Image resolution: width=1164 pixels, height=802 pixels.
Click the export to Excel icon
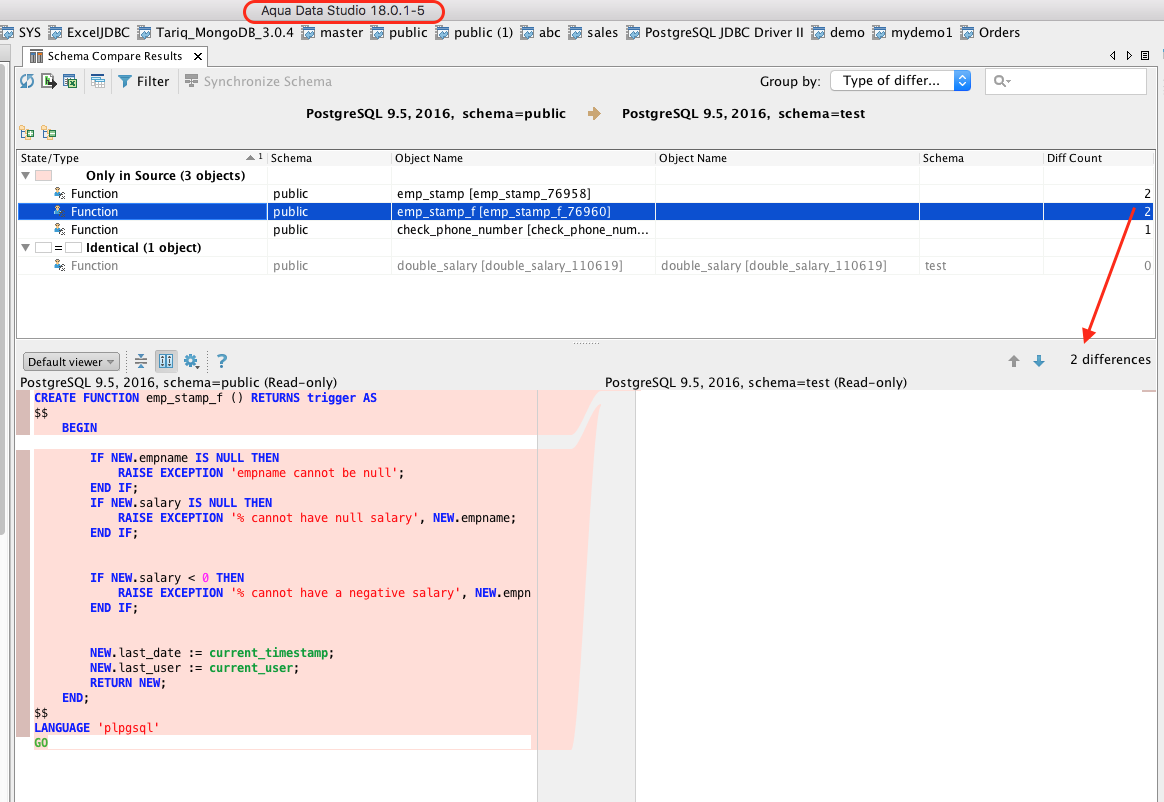click(71, 81)
